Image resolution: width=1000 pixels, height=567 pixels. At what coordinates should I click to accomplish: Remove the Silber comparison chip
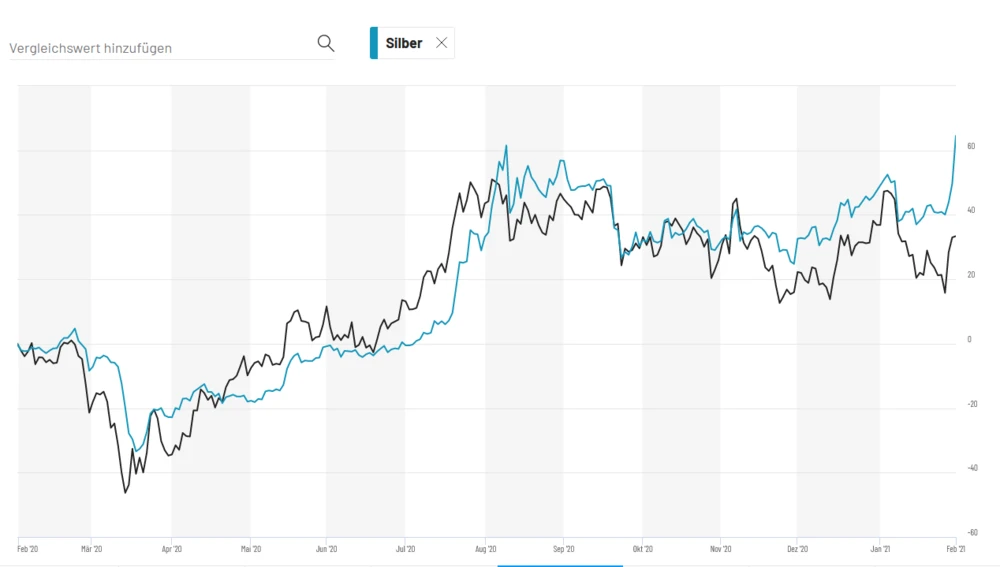click(441, 43)
